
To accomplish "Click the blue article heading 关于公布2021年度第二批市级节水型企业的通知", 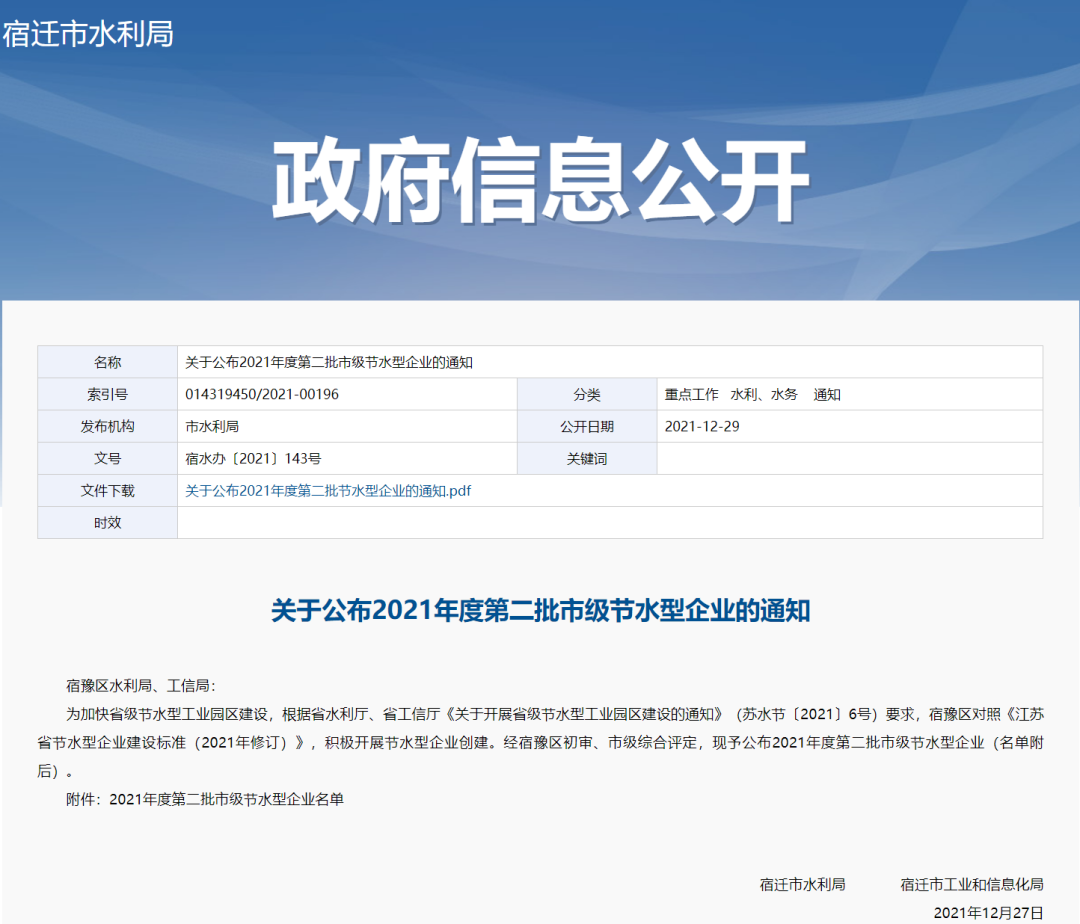I will click(x=540, y=611).
